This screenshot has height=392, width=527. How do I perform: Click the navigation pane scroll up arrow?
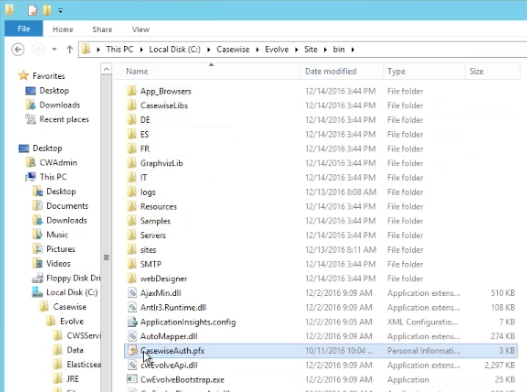[106, 69]
